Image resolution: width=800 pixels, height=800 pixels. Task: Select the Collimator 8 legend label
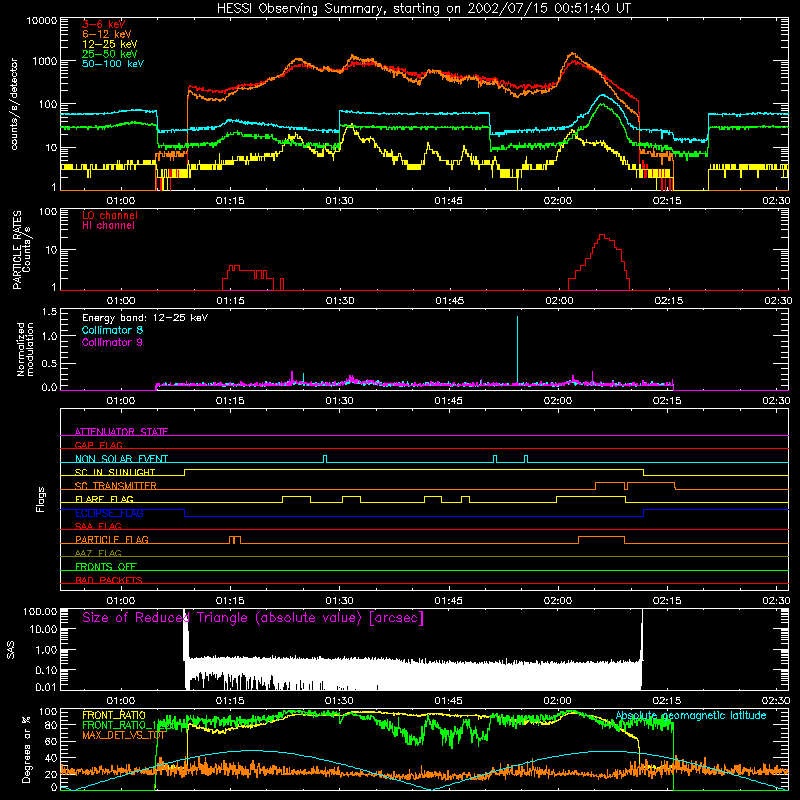coord(112,330)
